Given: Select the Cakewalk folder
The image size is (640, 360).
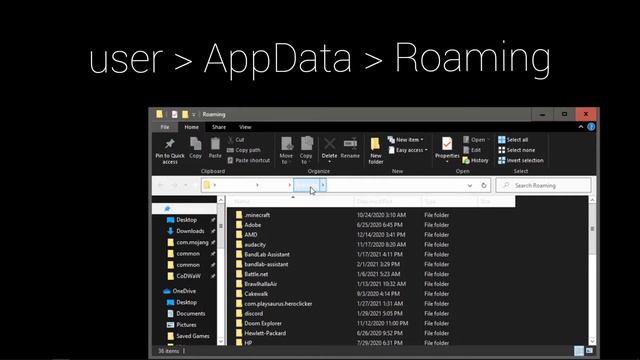Looking at the screenshot, I should (252, 293).
